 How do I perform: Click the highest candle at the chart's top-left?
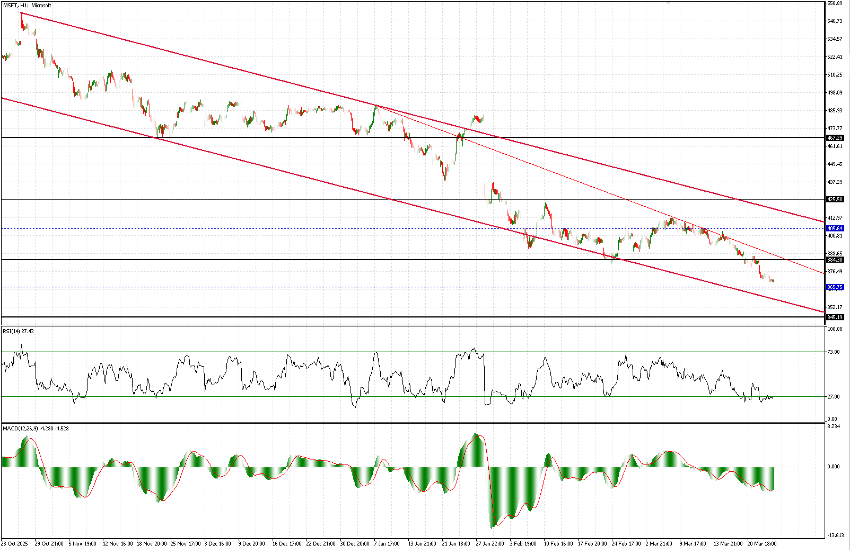22,17
